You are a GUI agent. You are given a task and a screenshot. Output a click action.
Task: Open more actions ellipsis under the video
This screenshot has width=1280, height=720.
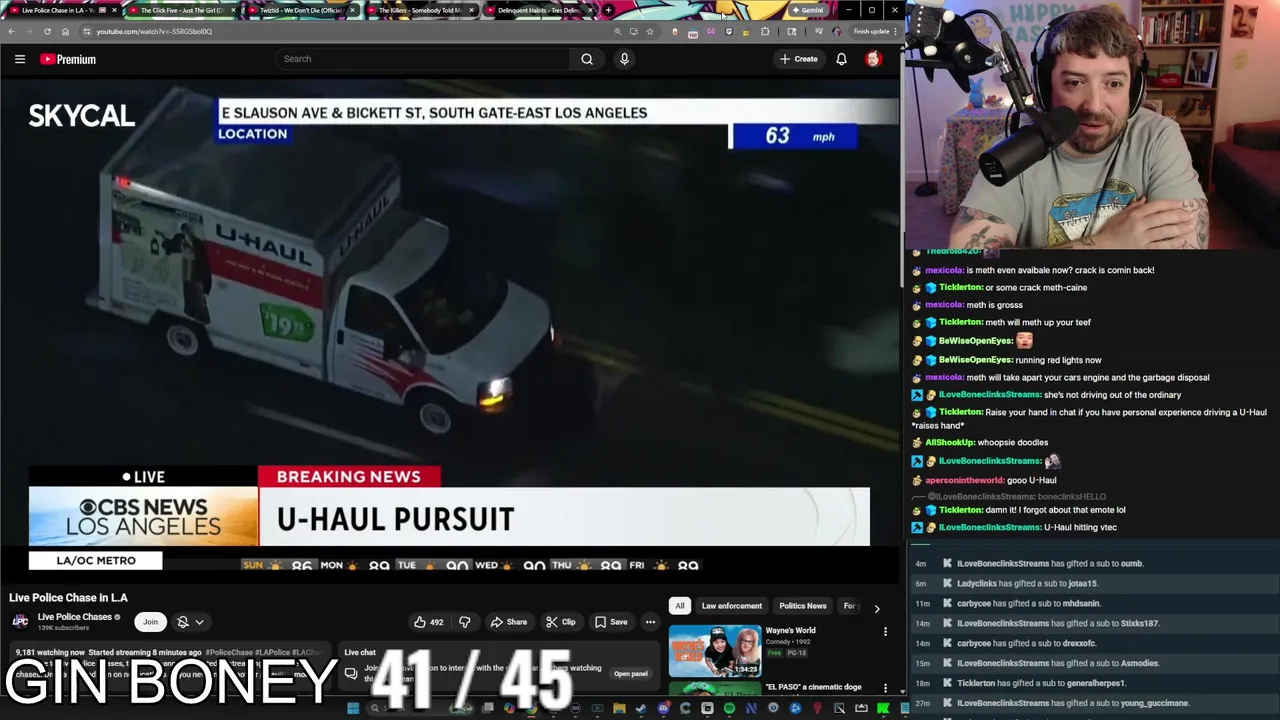(650, 622)
